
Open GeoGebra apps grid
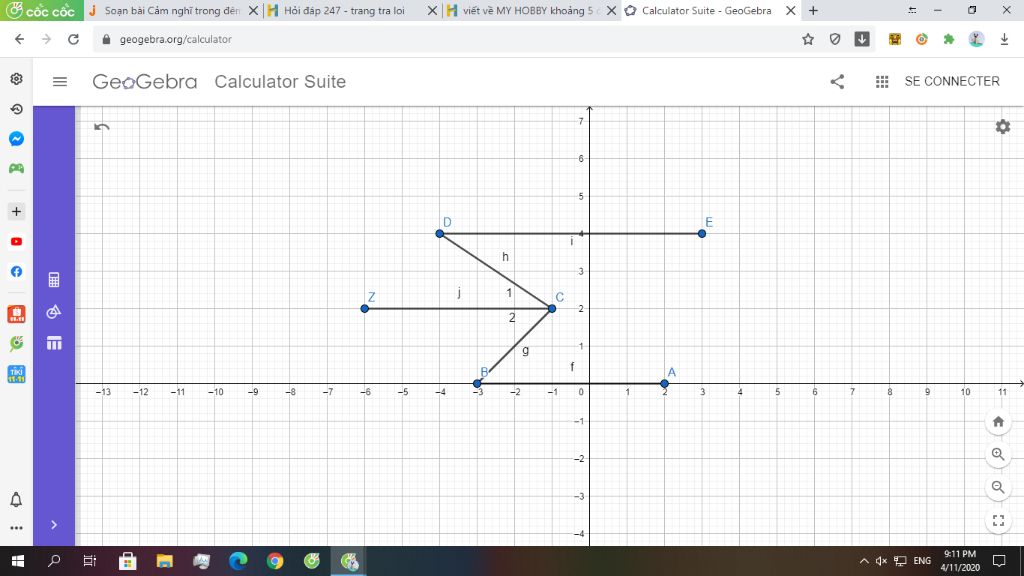(x=882, y=82)
